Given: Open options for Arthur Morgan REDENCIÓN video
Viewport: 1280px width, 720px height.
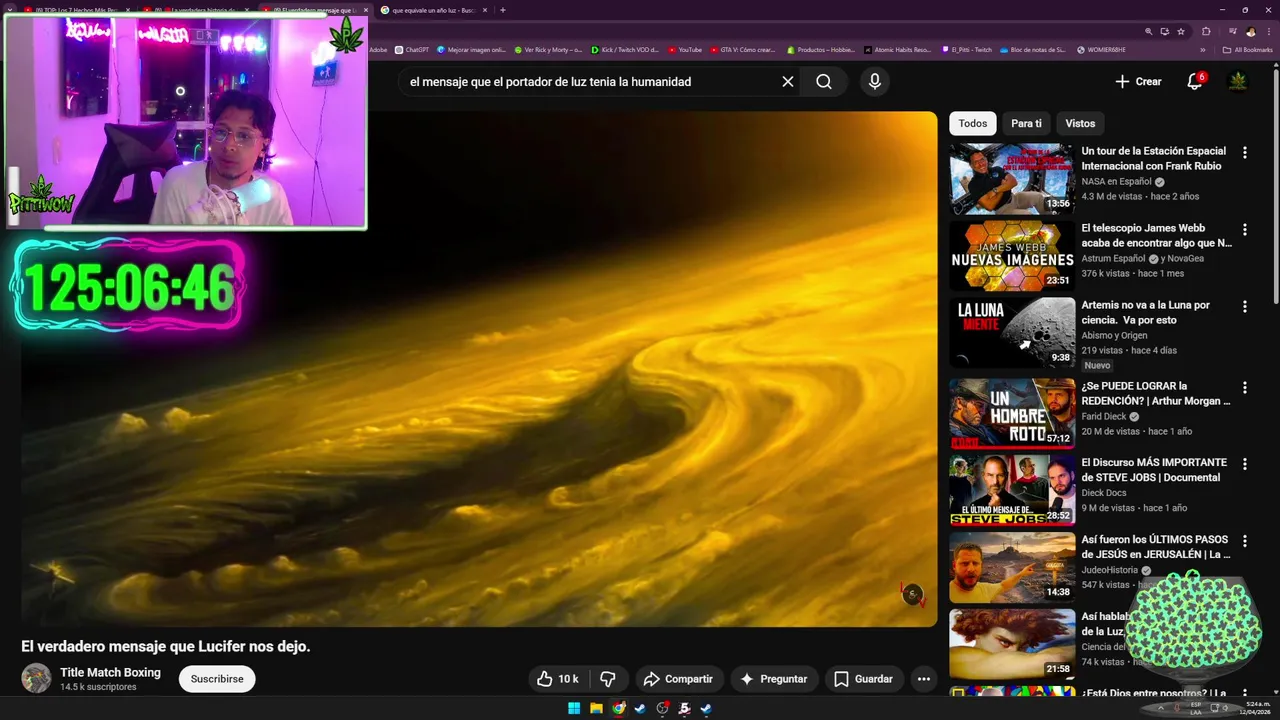Looking at the screenshot, I should (1245, 388).
